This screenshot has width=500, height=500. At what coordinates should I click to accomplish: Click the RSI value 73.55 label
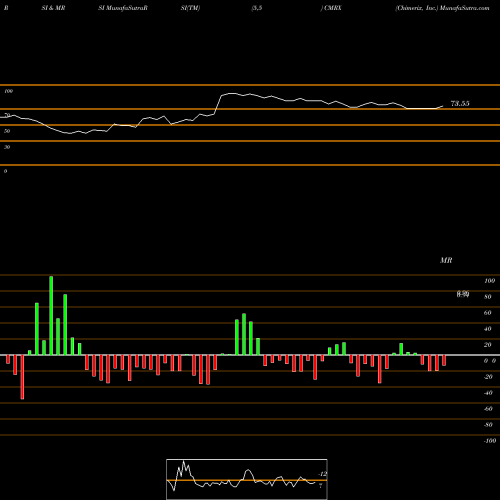[x=460, y=104]
